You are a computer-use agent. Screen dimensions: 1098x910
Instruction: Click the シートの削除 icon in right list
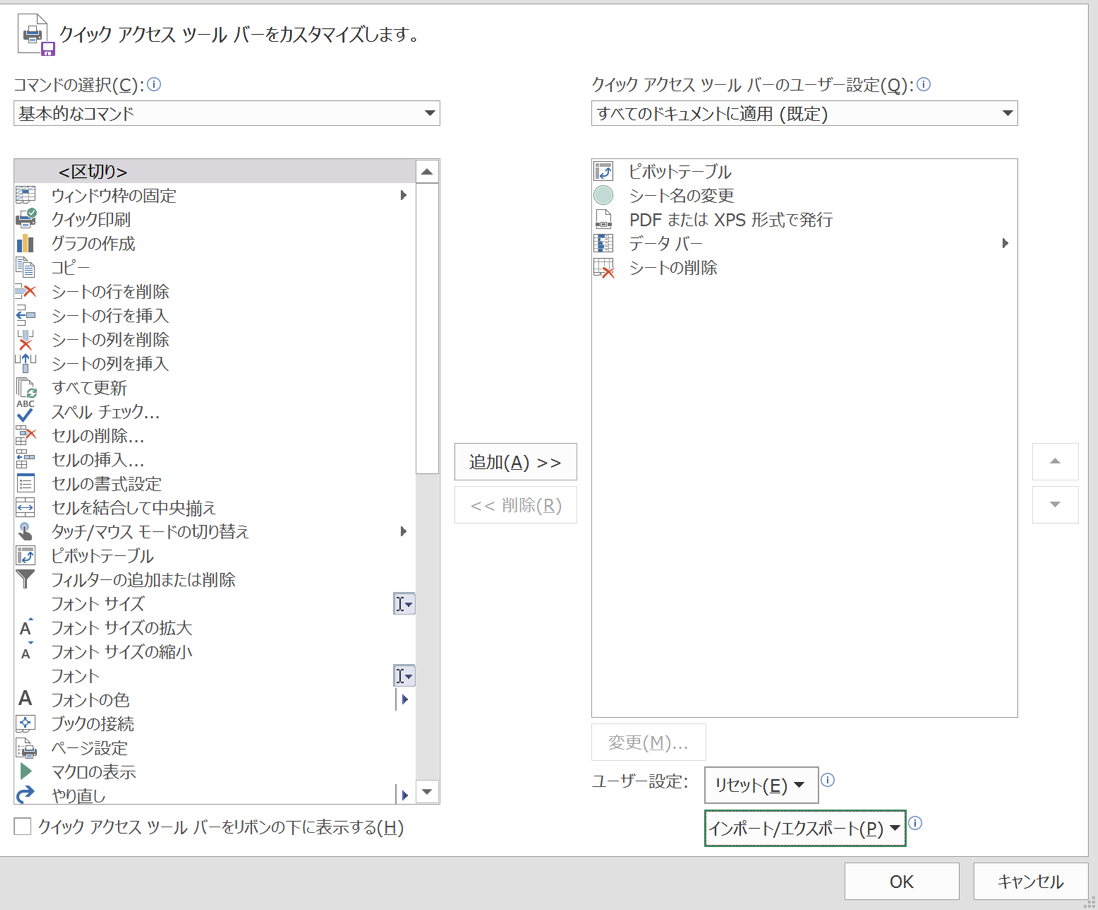click(603, 268)
